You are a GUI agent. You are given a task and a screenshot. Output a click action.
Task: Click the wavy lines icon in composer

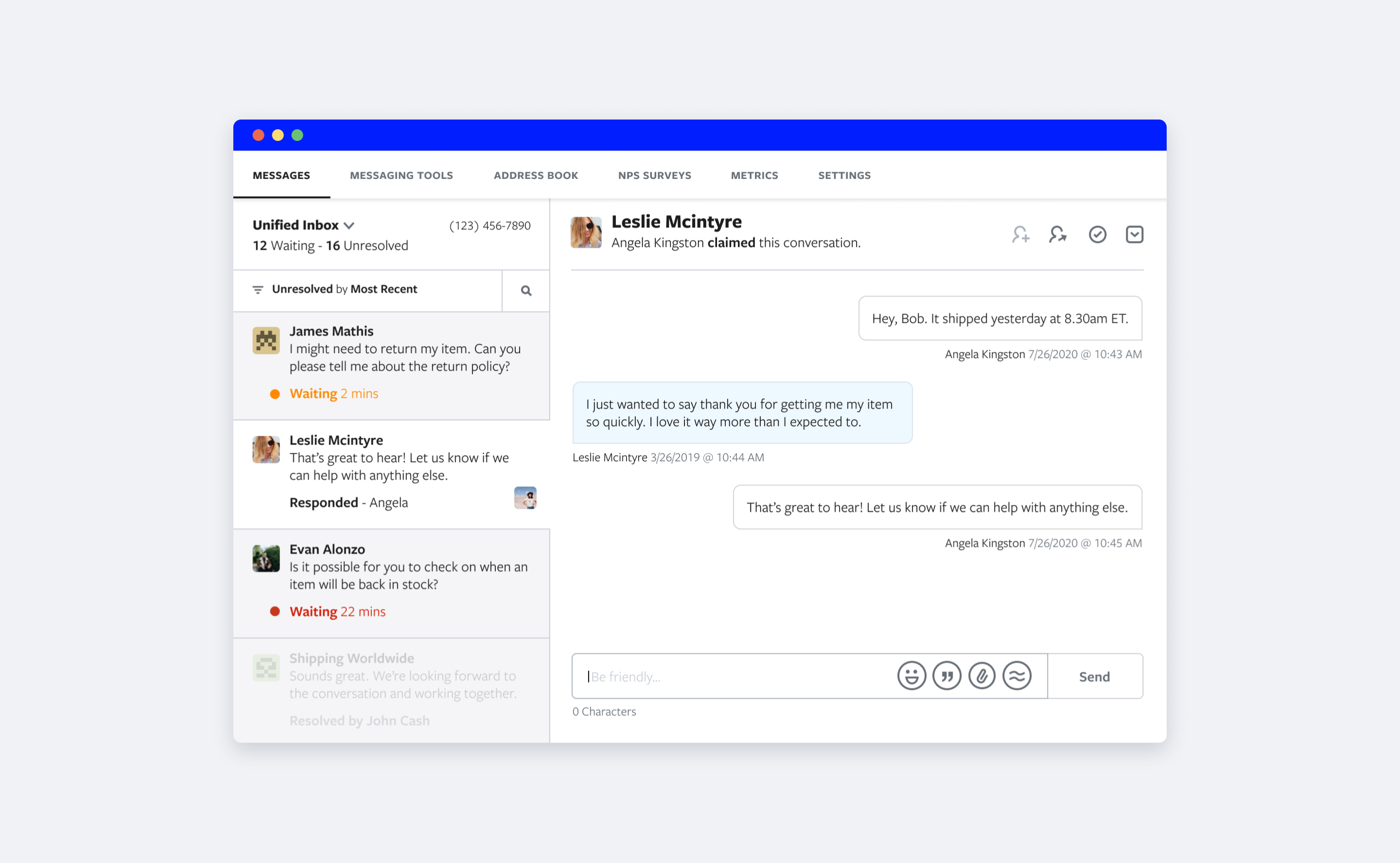click(x=1017, y=676)
